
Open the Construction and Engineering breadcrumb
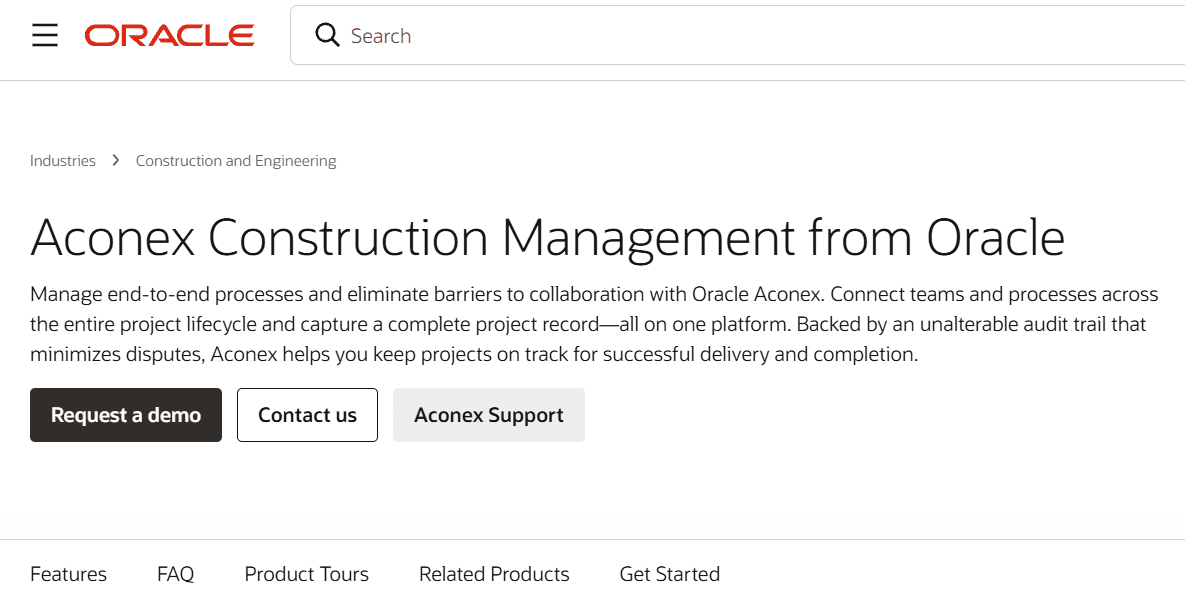[x=236, y=161]
